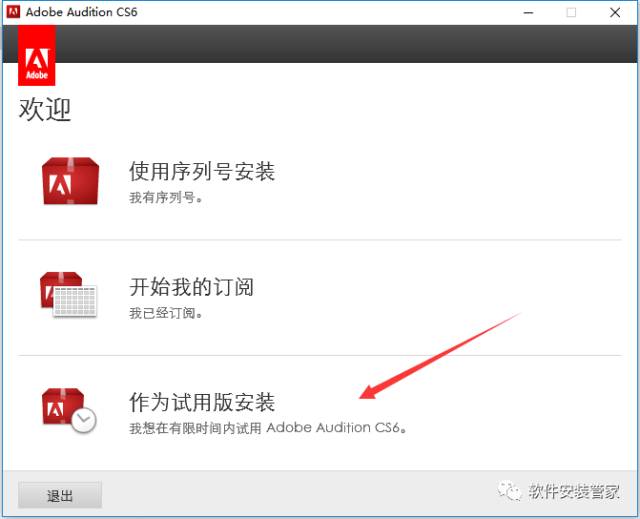This screenshot has height=519, width=640.
Task: Click the red serial number install box icon
Action: coord(70,181)
